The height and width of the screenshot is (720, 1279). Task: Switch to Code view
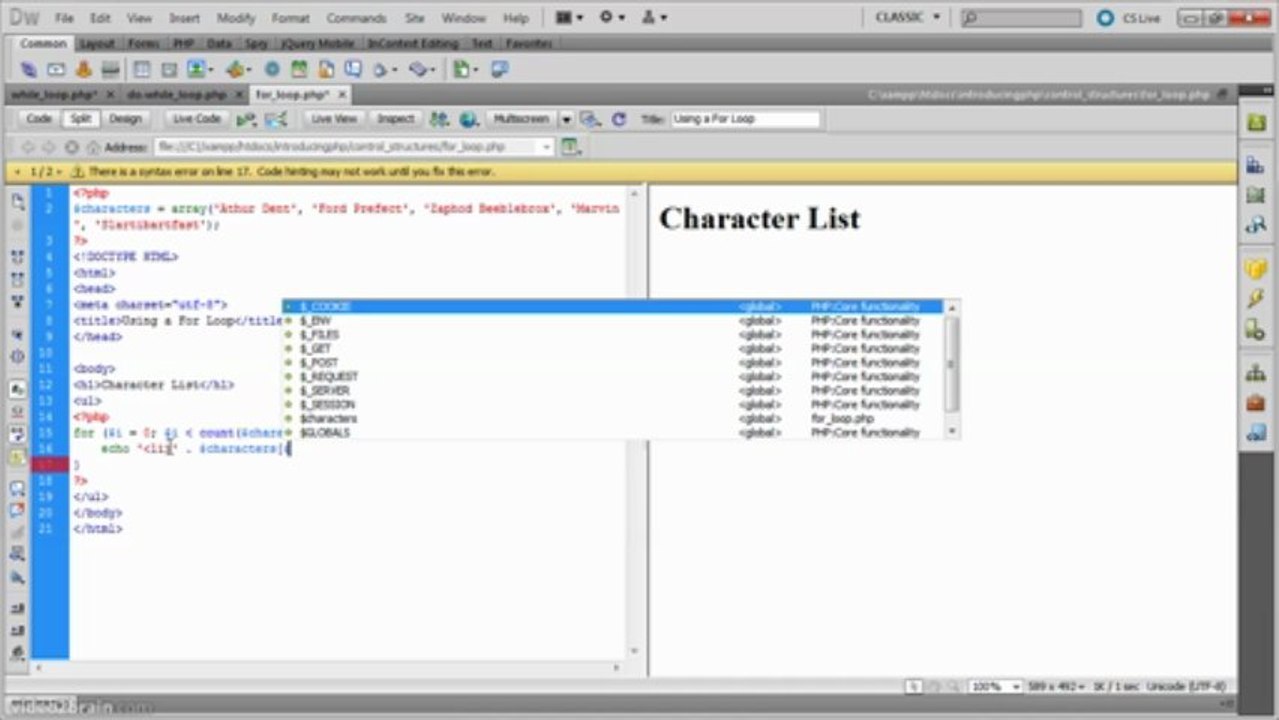tap(39, 118)
